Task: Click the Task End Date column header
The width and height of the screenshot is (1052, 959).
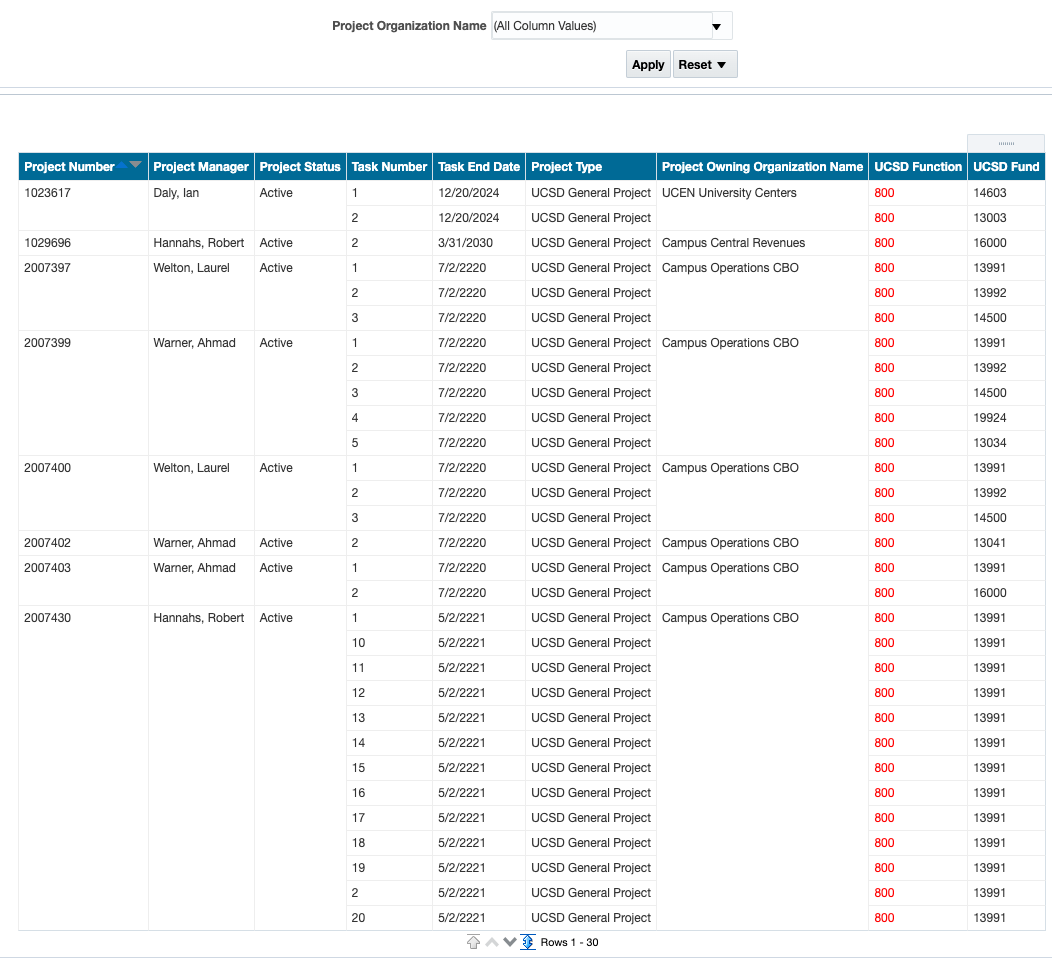Action: point(478,167)
